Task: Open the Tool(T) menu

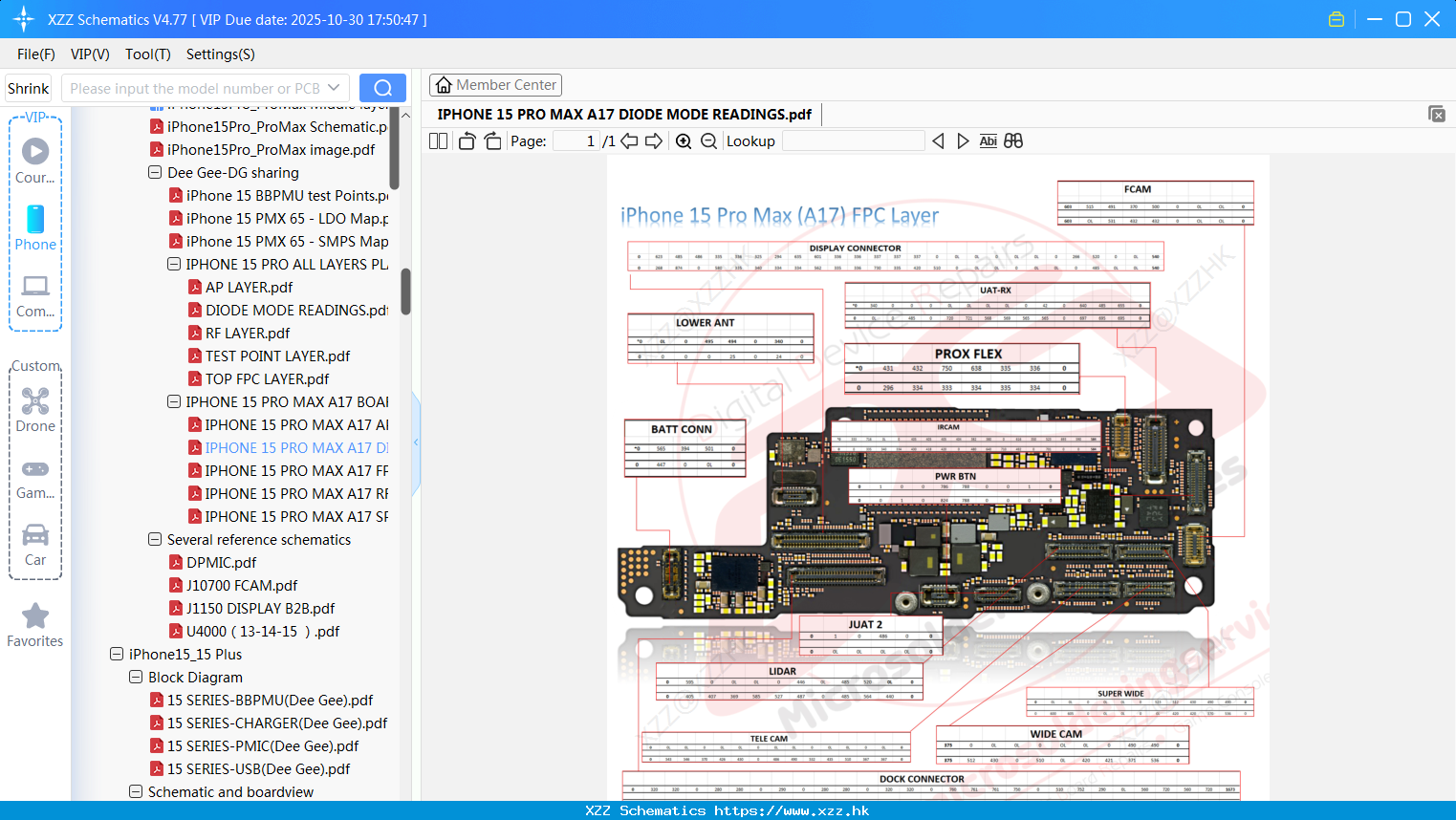Action: [x=148, y=54]
